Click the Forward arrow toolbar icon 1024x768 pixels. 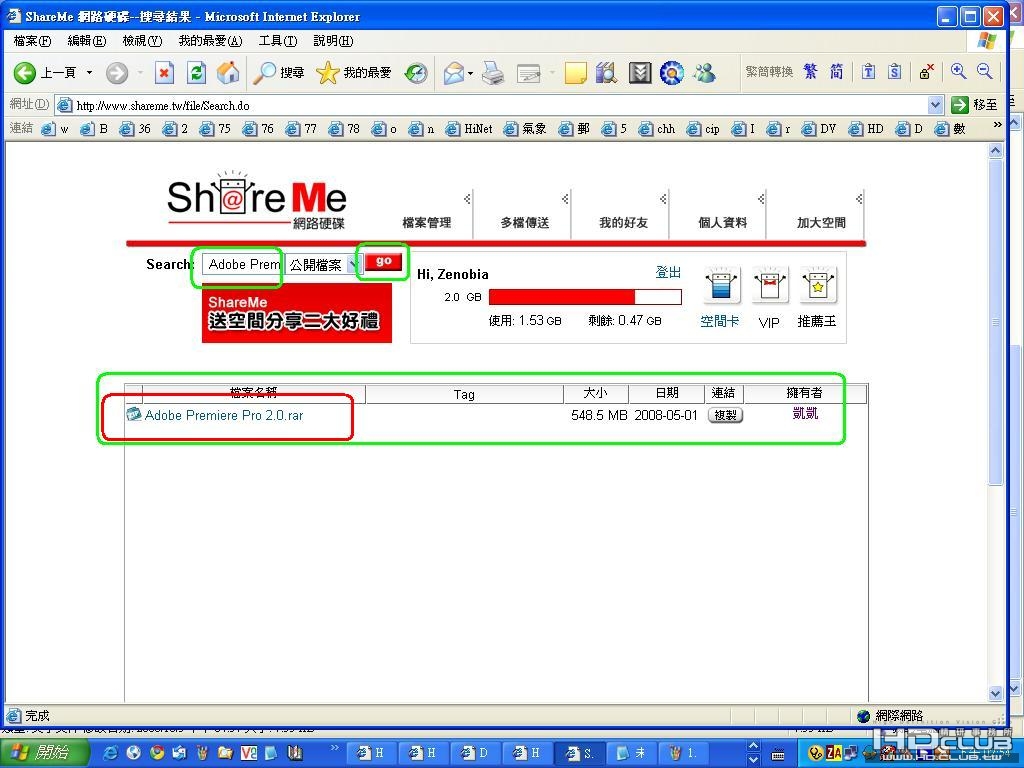coord(117,72)
